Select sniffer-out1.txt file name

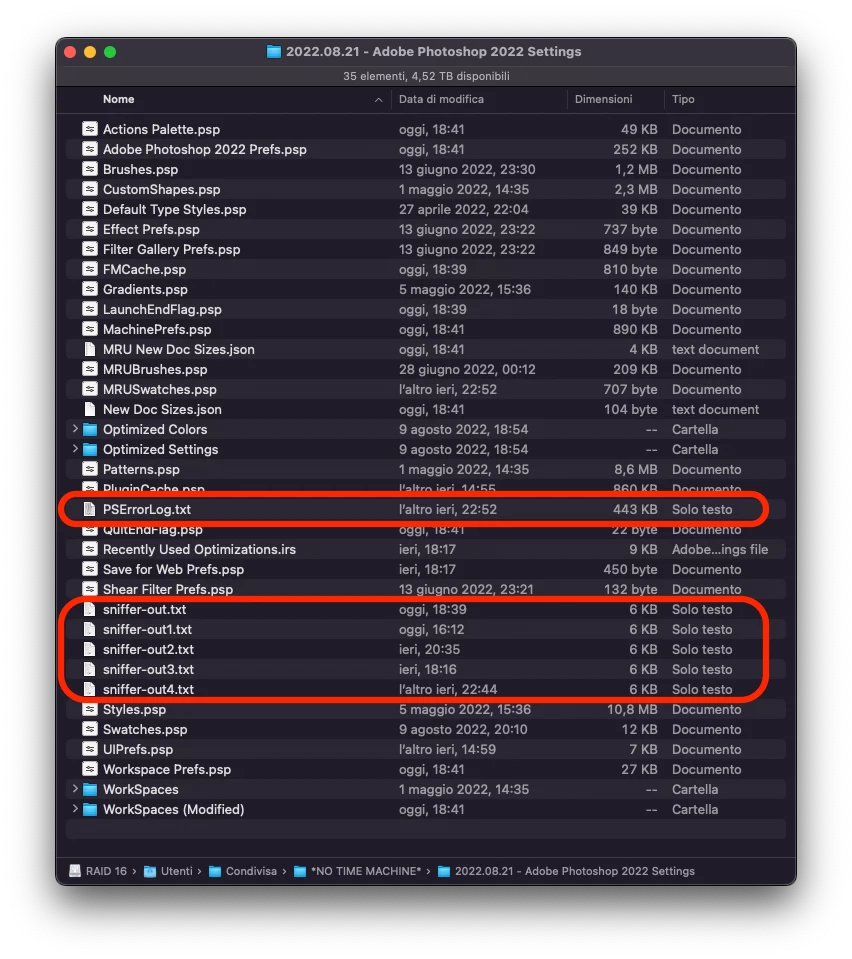tap(147, 629)
